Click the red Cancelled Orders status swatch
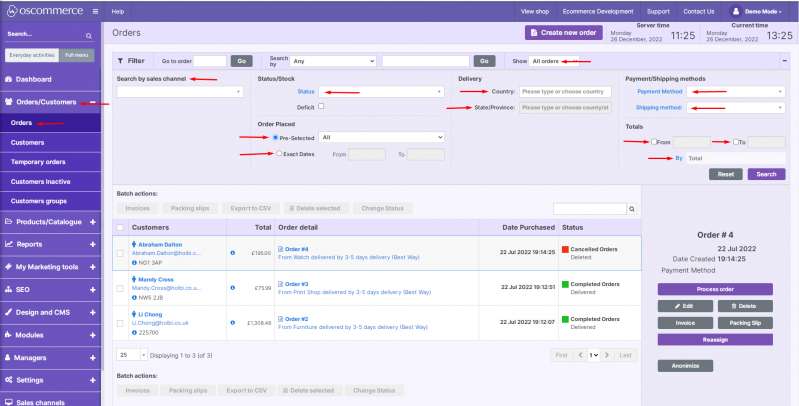The height and width of the screenshot is (406, 799). [x=565, y=248]
